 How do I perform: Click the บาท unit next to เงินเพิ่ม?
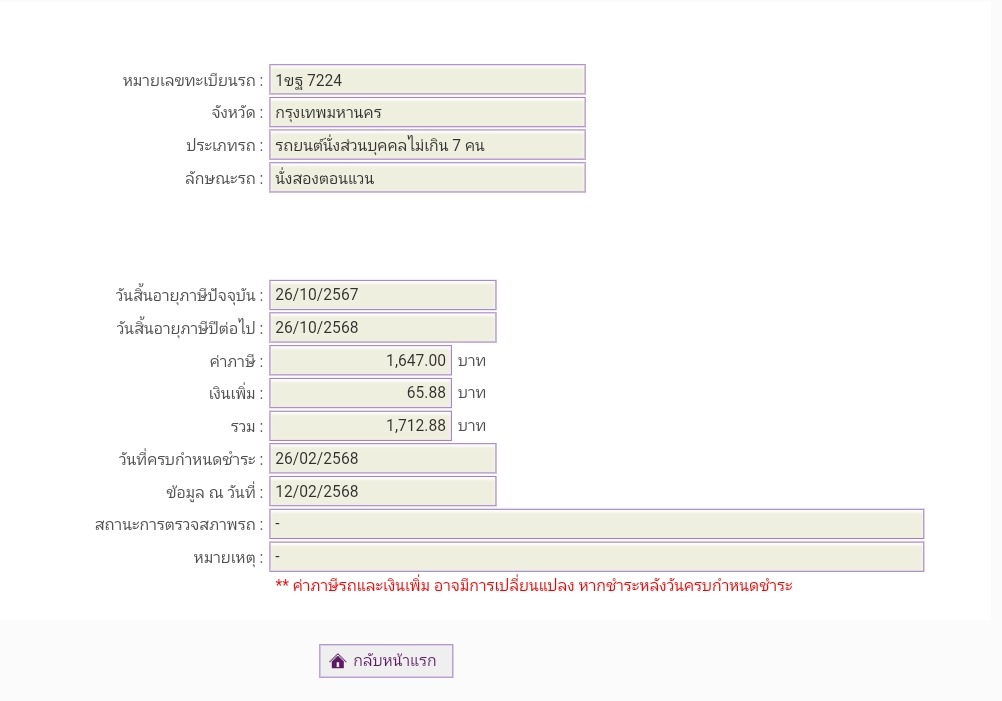point(472,393)
